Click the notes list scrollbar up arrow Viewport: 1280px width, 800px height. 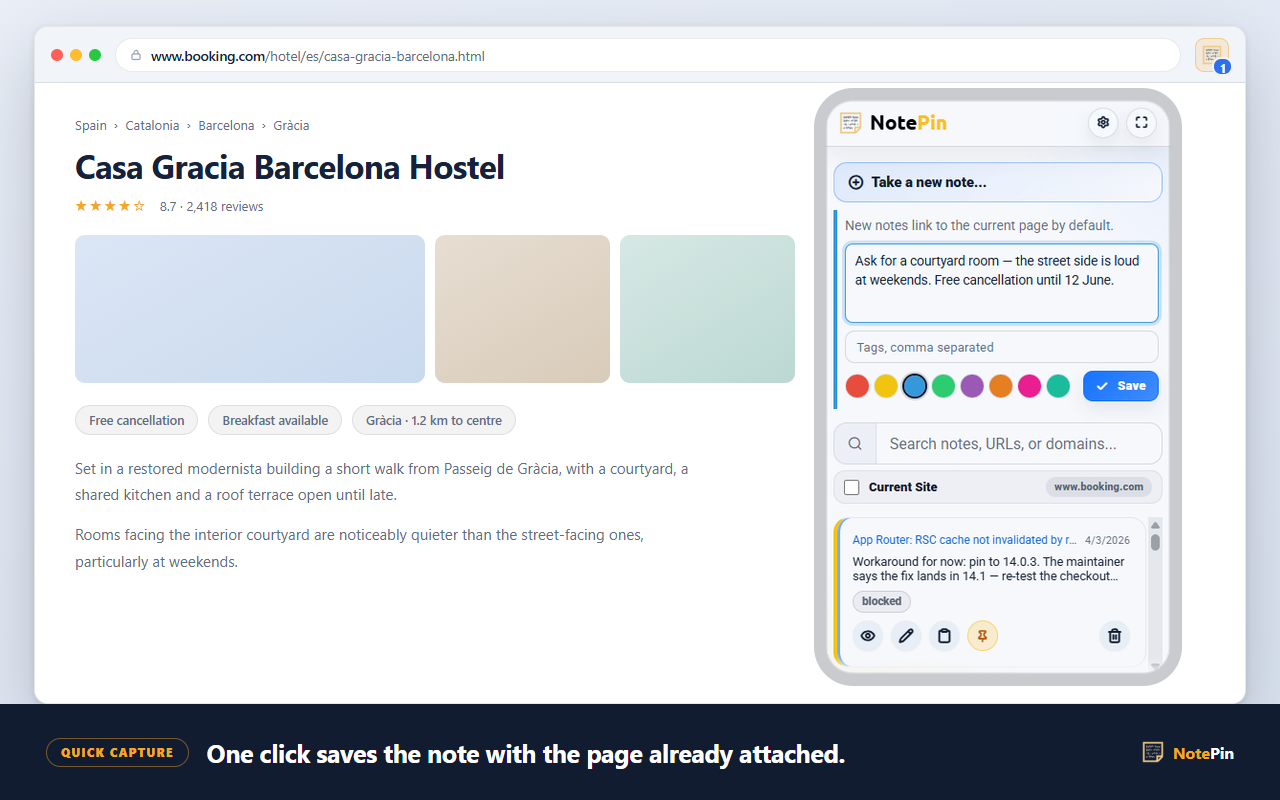click(x=1155, y=525)
